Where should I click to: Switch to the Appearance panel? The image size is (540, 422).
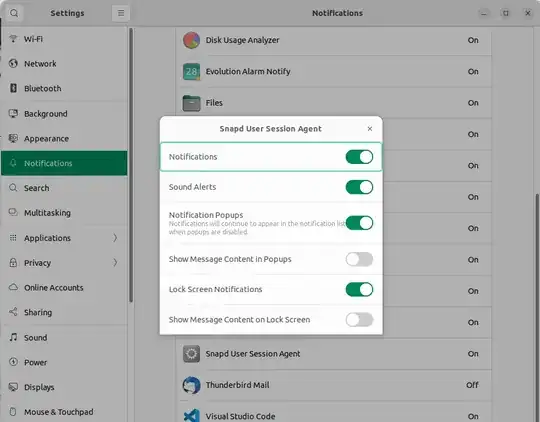point(64,138)
